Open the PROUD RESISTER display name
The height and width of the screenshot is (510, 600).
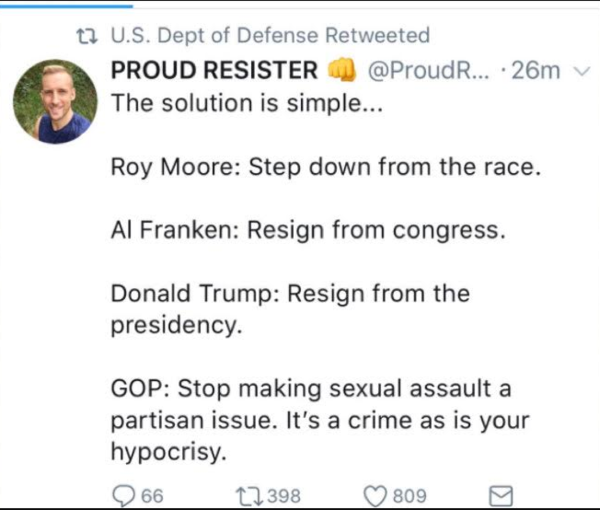coord(213,71)
